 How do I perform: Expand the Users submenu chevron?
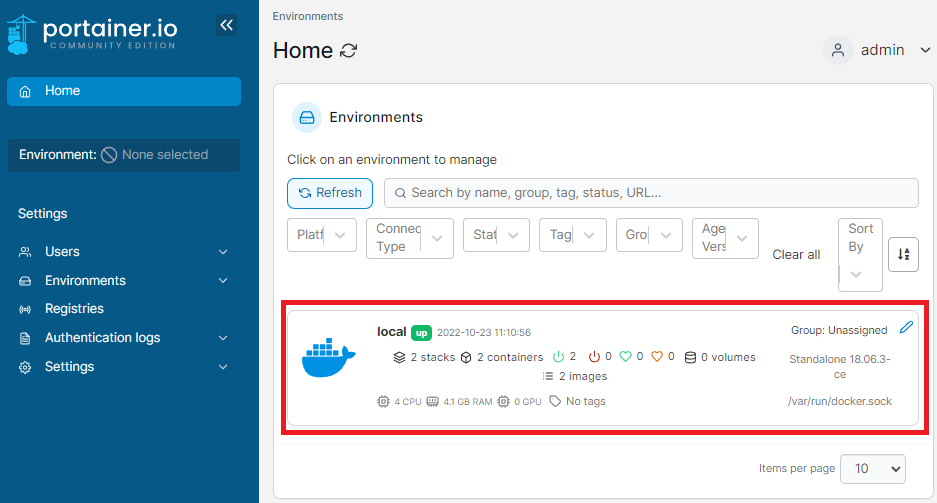click(223, 252)
